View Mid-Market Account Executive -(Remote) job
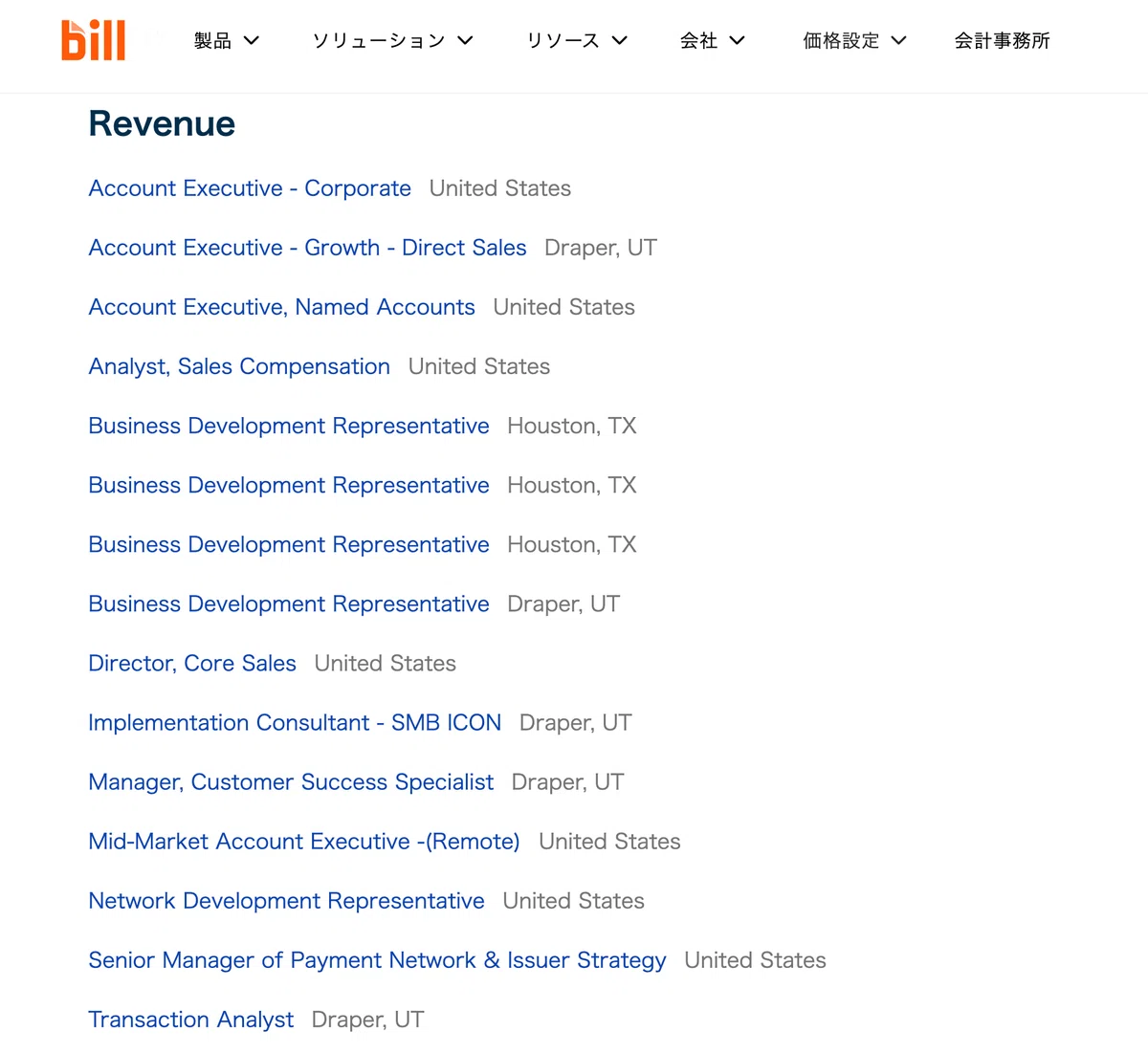 click(304, 841)
